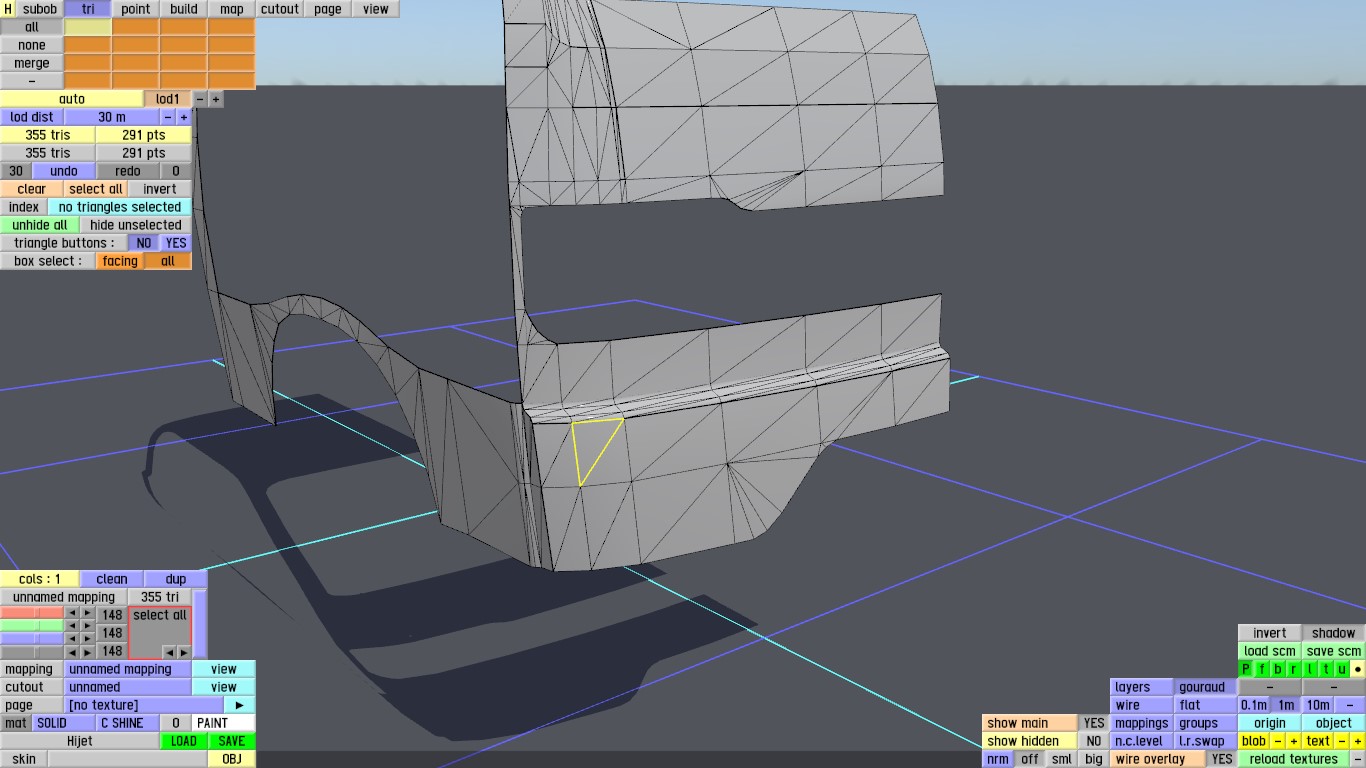Click the black dot view button
The width and height of the screenshot is (1366, 768).
(x=1358, y=669)
